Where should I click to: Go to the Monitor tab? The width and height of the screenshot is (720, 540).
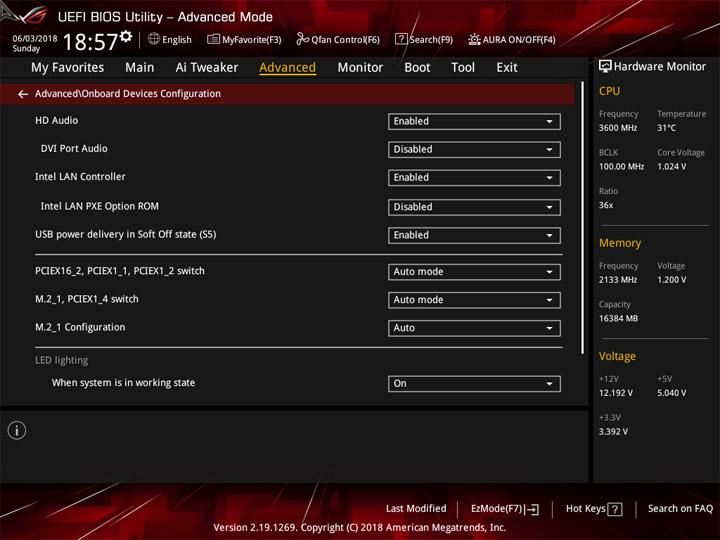pyautogui.click(x=360, y=68)
